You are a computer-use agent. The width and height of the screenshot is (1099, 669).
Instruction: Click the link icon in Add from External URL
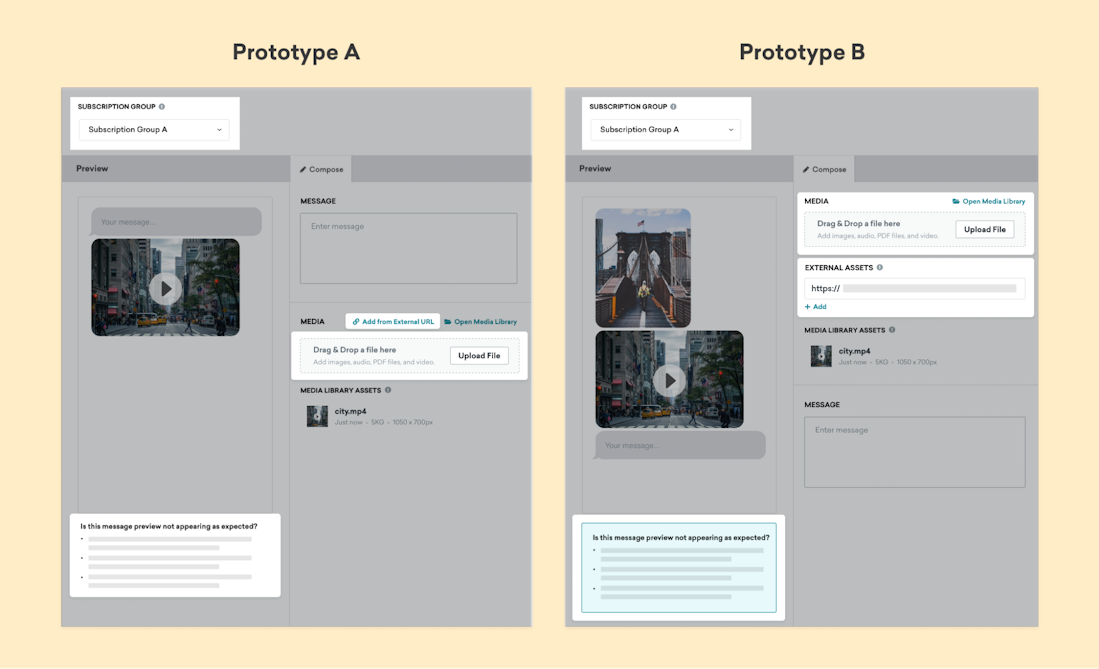(357, 321)
